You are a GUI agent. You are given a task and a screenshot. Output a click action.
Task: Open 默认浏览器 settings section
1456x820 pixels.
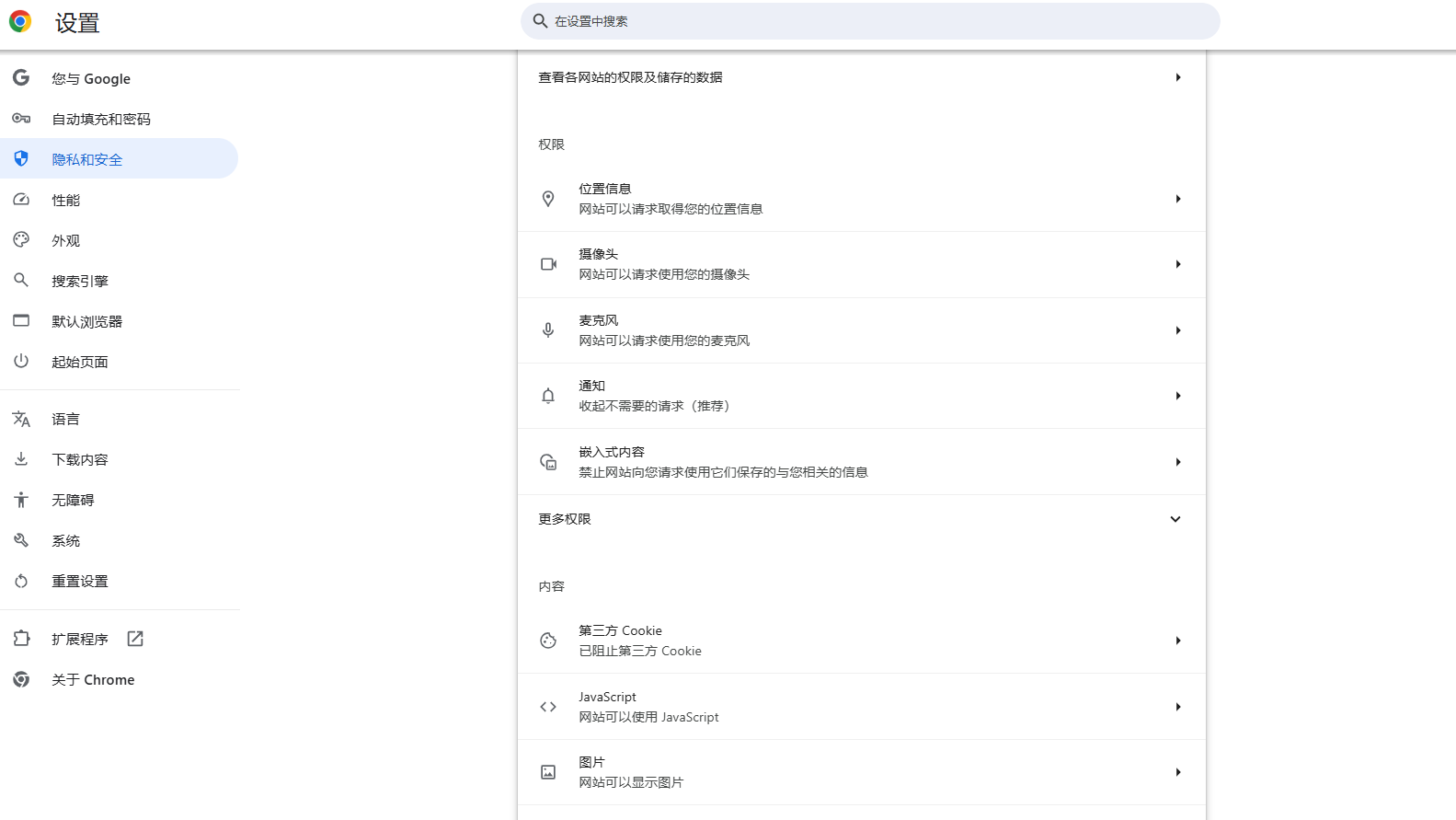coord(119,321)
